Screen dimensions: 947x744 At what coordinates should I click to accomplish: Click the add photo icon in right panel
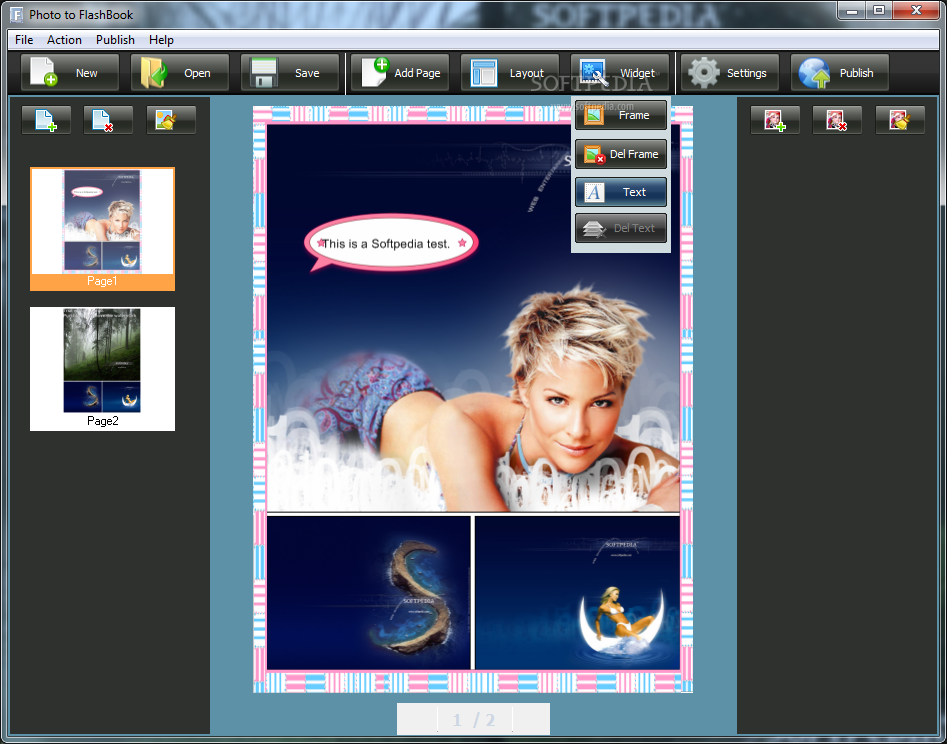click(775, 120)
